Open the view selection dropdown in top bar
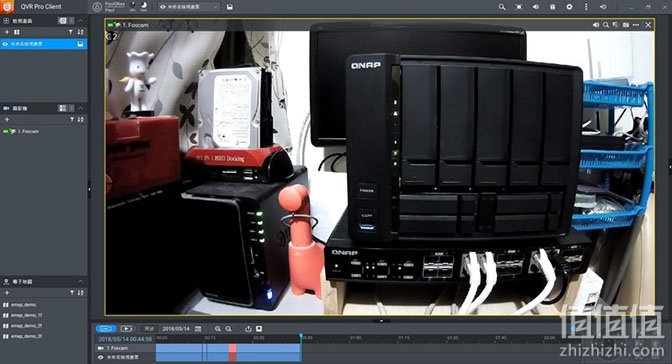 189,7
